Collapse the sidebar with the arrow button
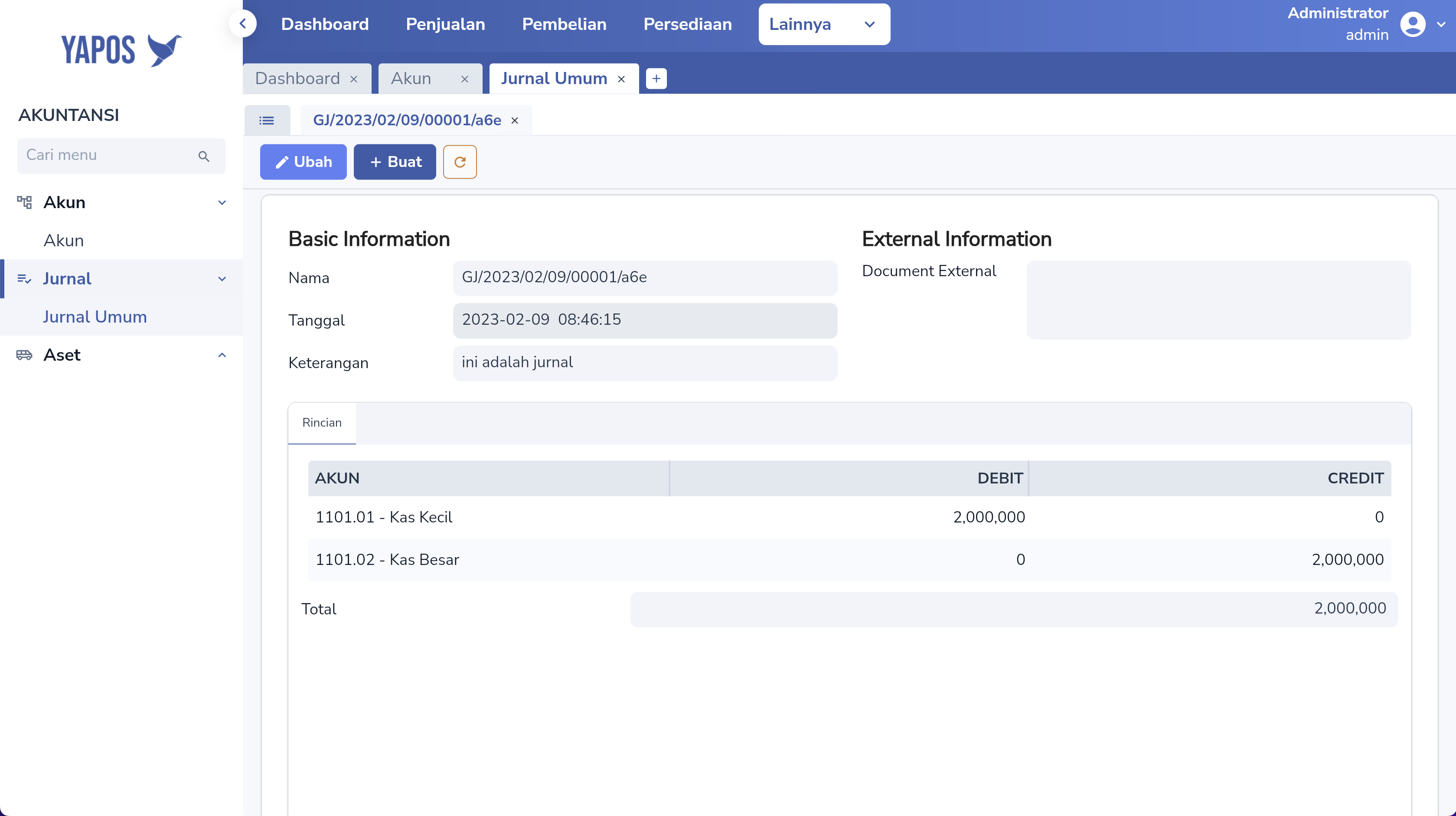1456x816 pixels. (x=243, y=24)
